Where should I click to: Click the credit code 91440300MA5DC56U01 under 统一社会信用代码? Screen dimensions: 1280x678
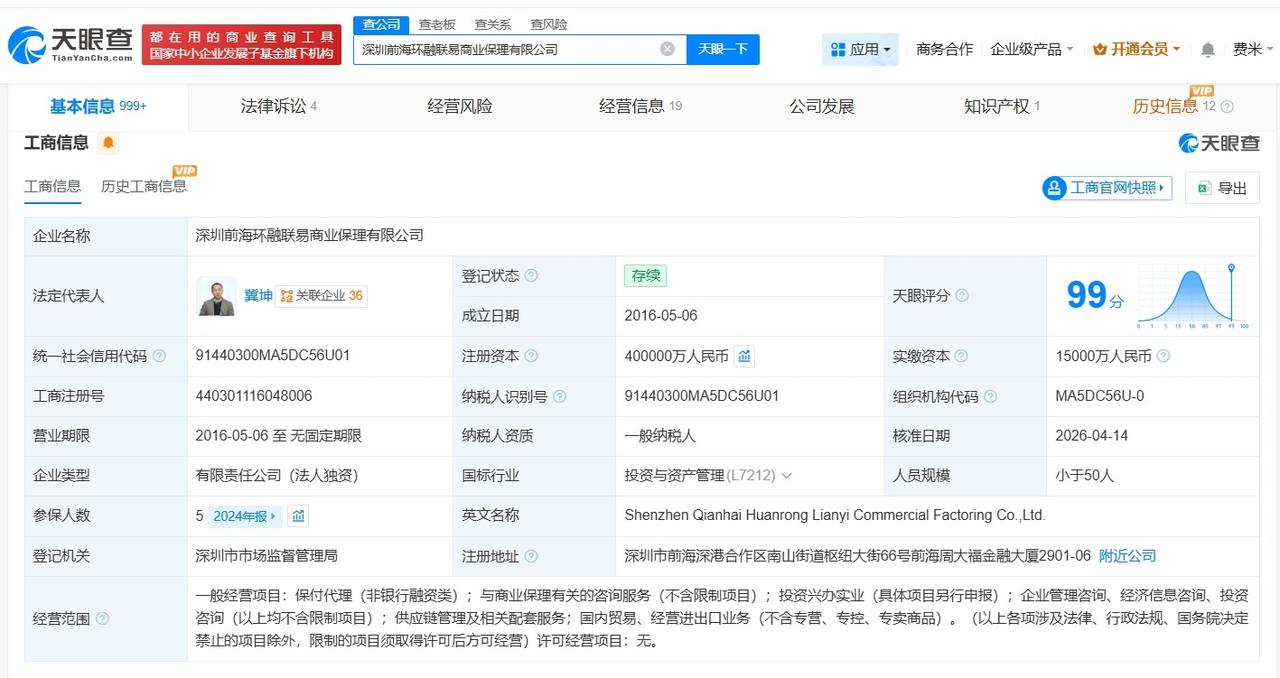273,356
